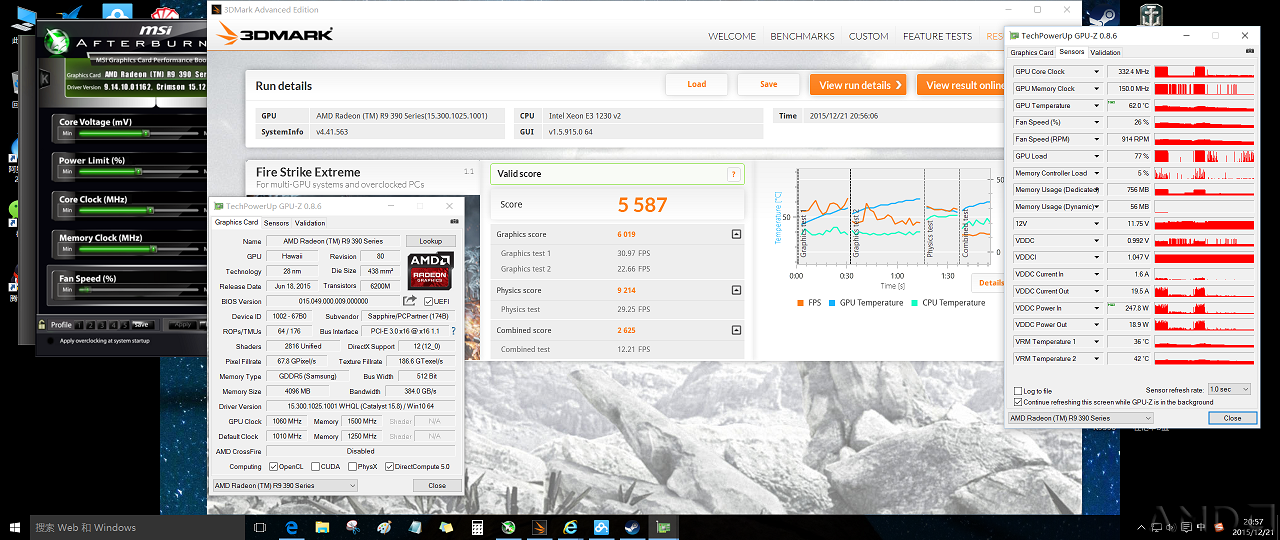Click the Afterburner profile Save button
The image size is (1280, 540).
coord(141,324)
